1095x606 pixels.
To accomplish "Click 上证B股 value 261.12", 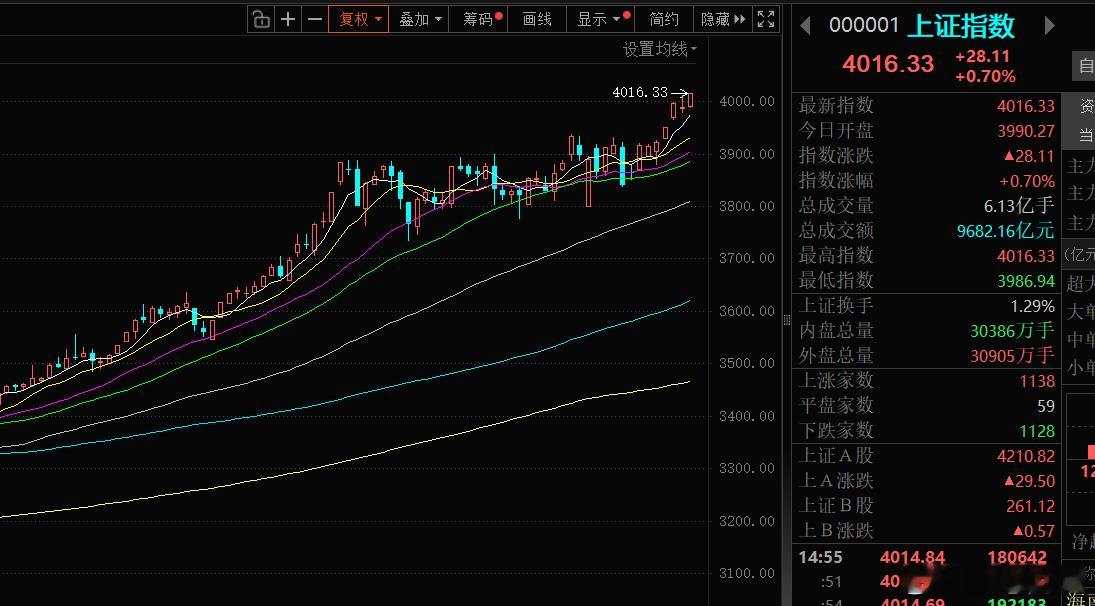I will tap(1031, 506).
